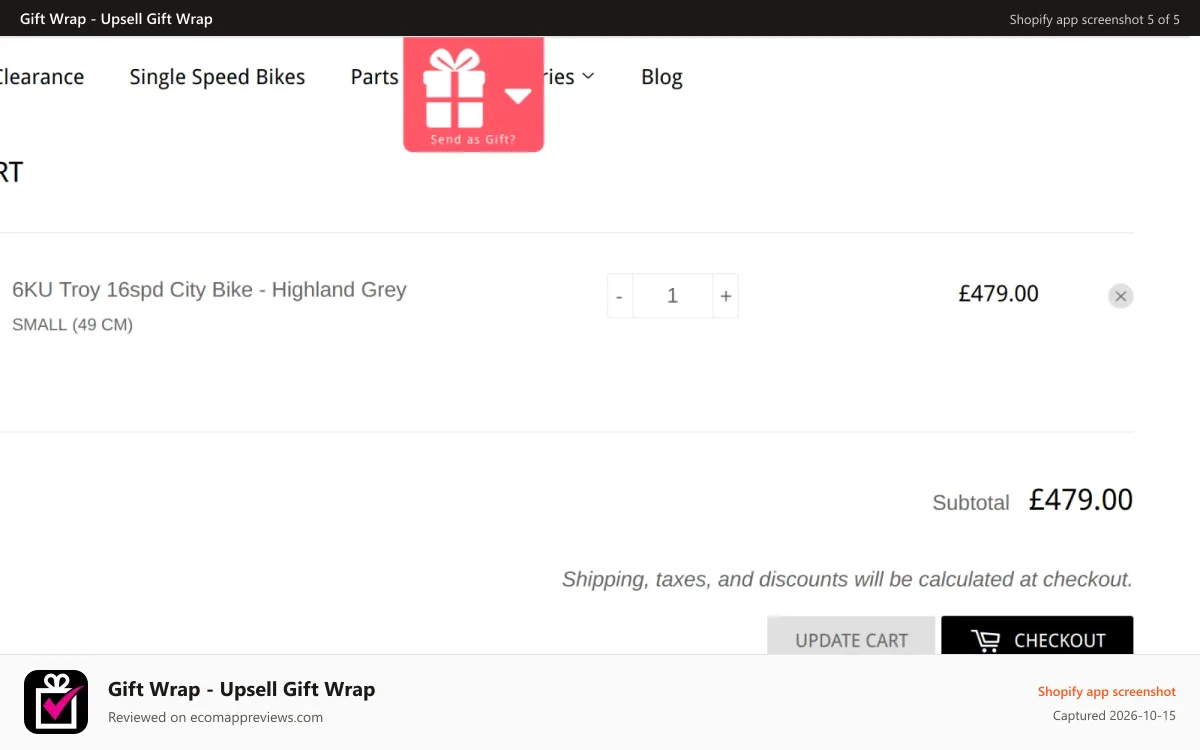The image size is (1200, 750).
Task: Open the Clearance menu item
Action: [x=41, y=77]
